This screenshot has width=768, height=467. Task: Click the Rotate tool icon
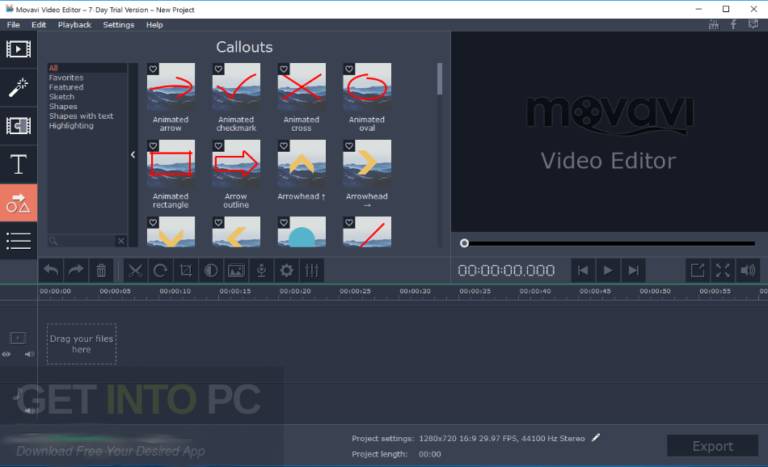[x=160, y=270]
